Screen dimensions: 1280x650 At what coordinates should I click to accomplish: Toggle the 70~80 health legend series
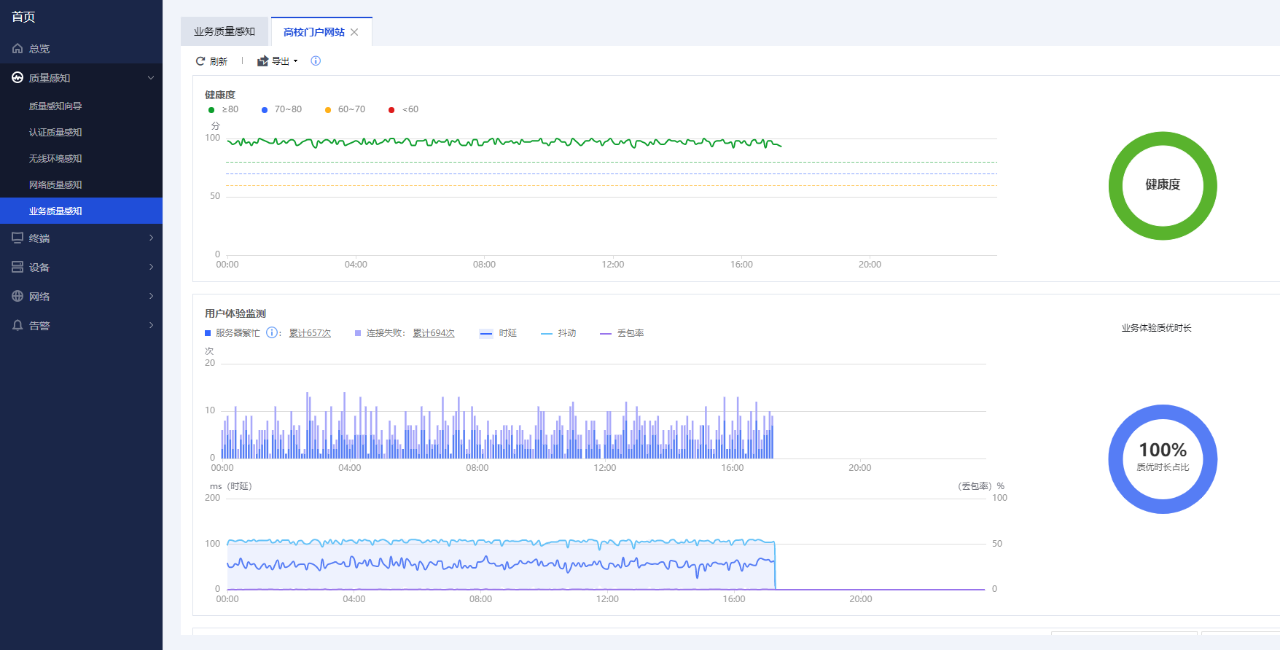pos(281,109)
